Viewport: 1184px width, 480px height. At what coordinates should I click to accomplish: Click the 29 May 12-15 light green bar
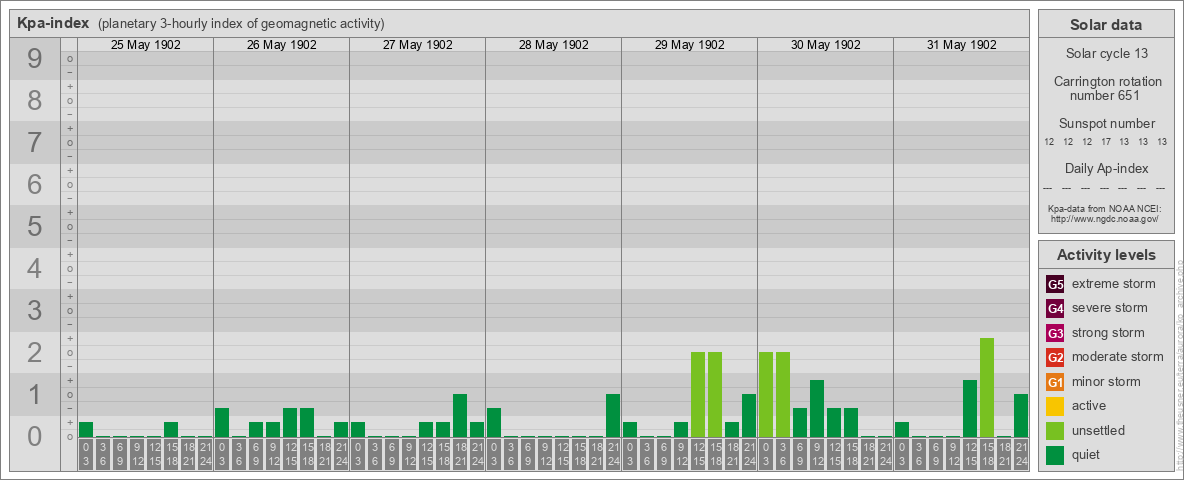698,395
